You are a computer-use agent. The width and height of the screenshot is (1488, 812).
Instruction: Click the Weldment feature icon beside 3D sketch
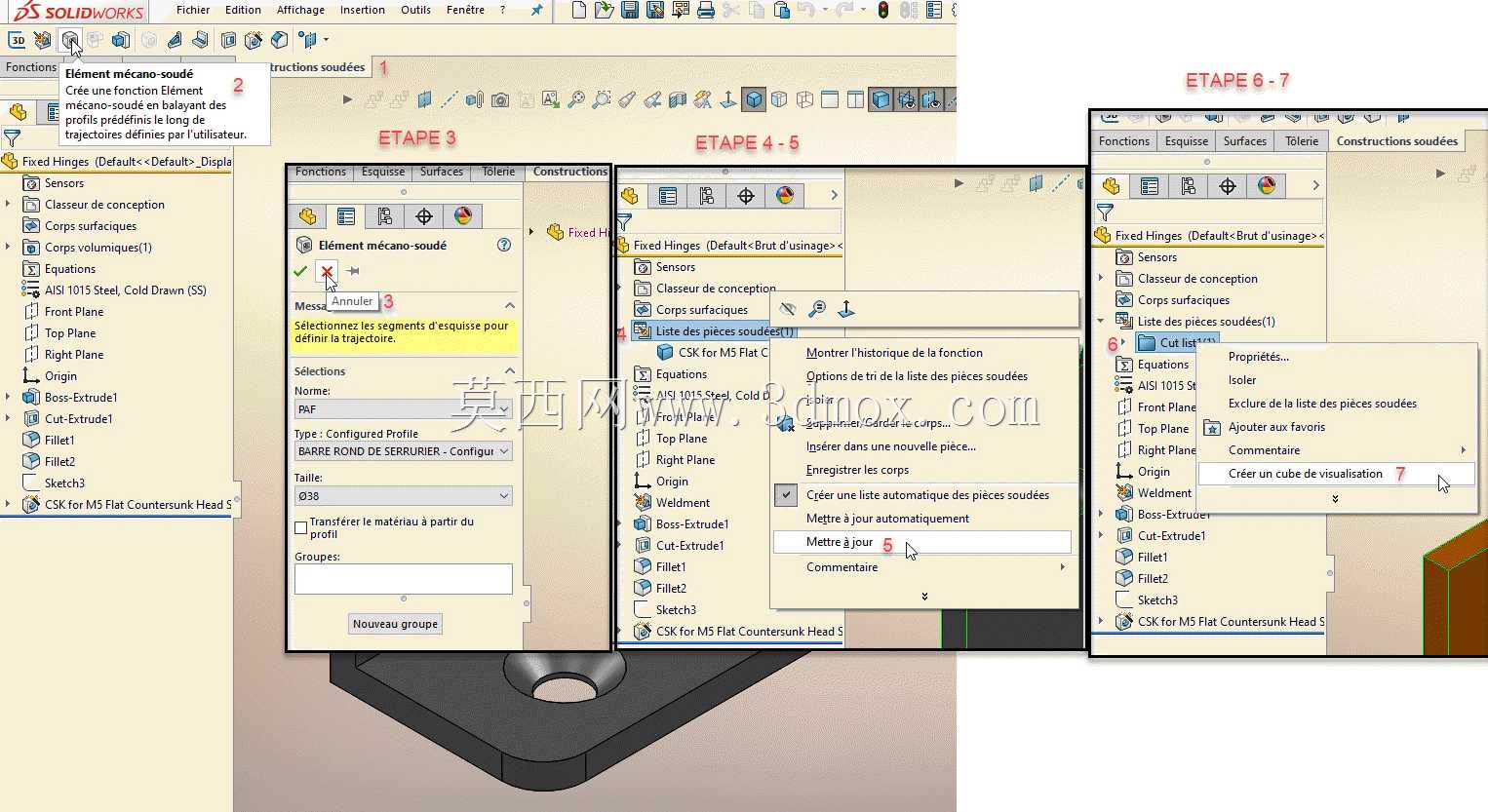tap(43, 40)
